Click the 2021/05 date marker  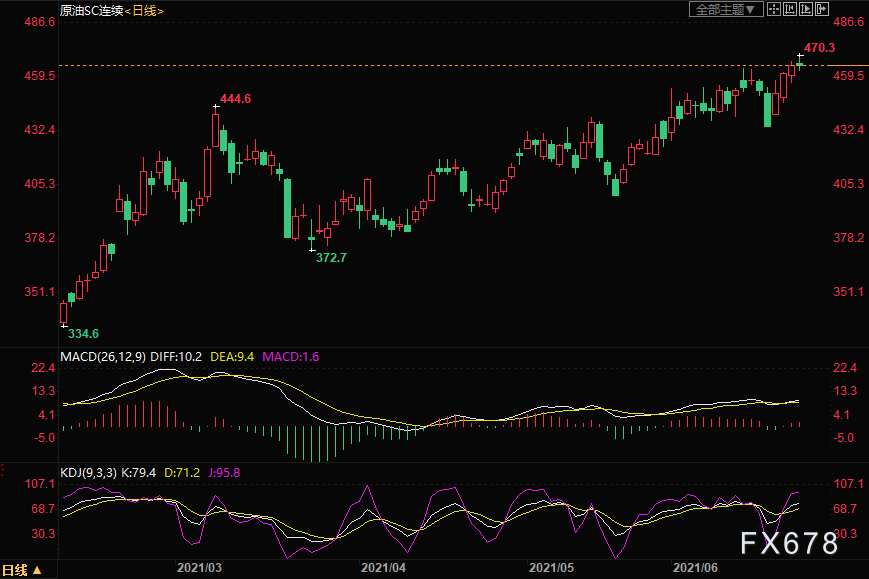[x=551, y=568]
